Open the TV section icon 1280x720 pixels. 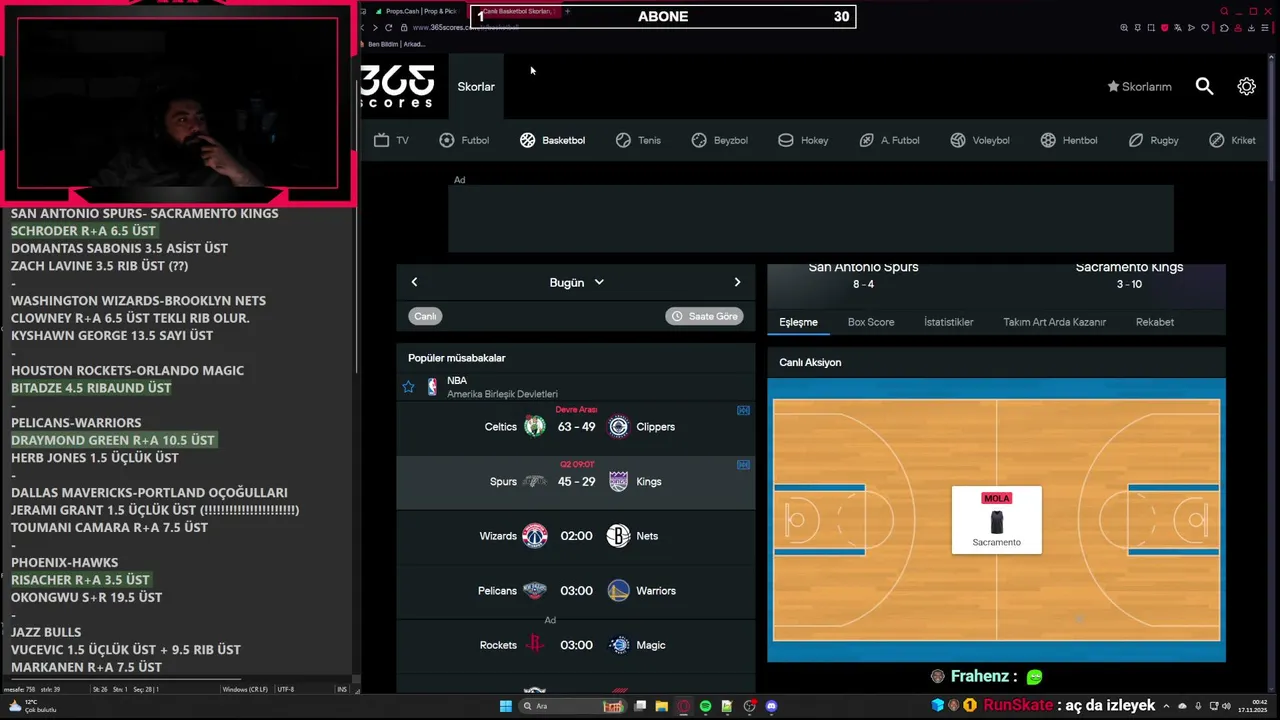[381, 140]
